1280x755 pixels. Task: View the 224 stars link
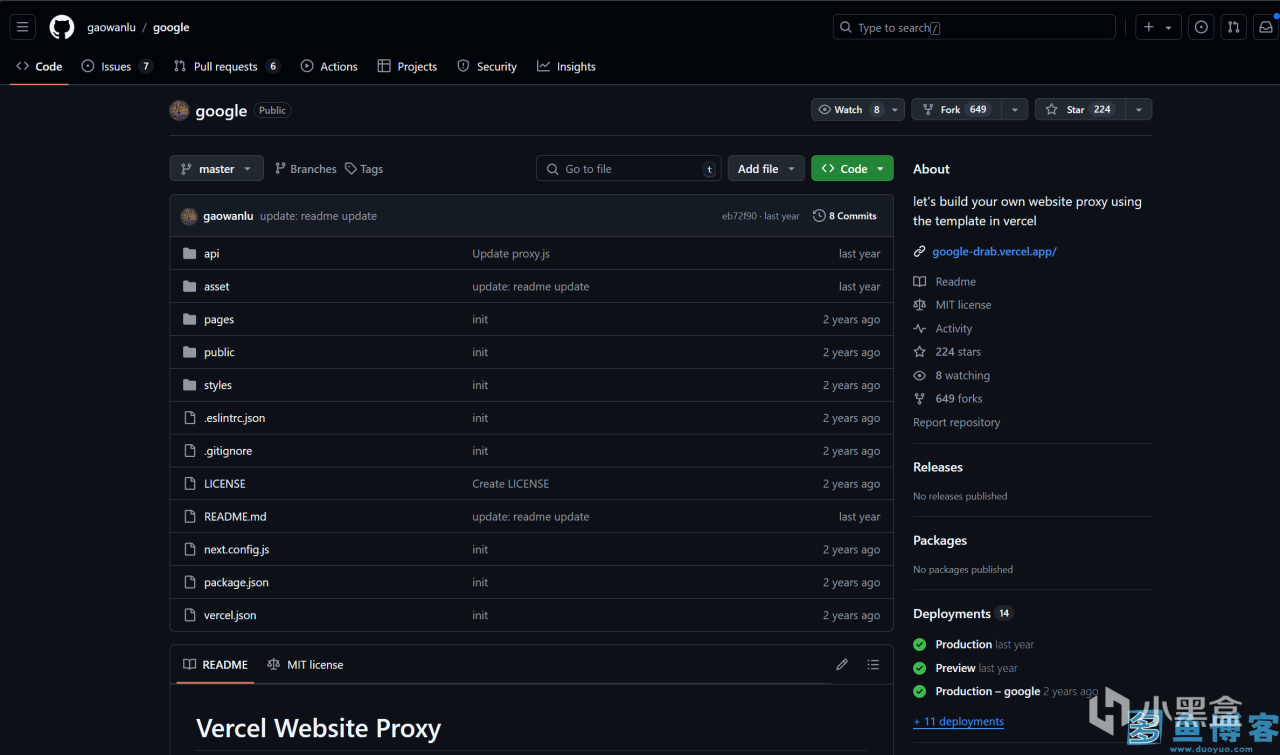pos(947,352)
